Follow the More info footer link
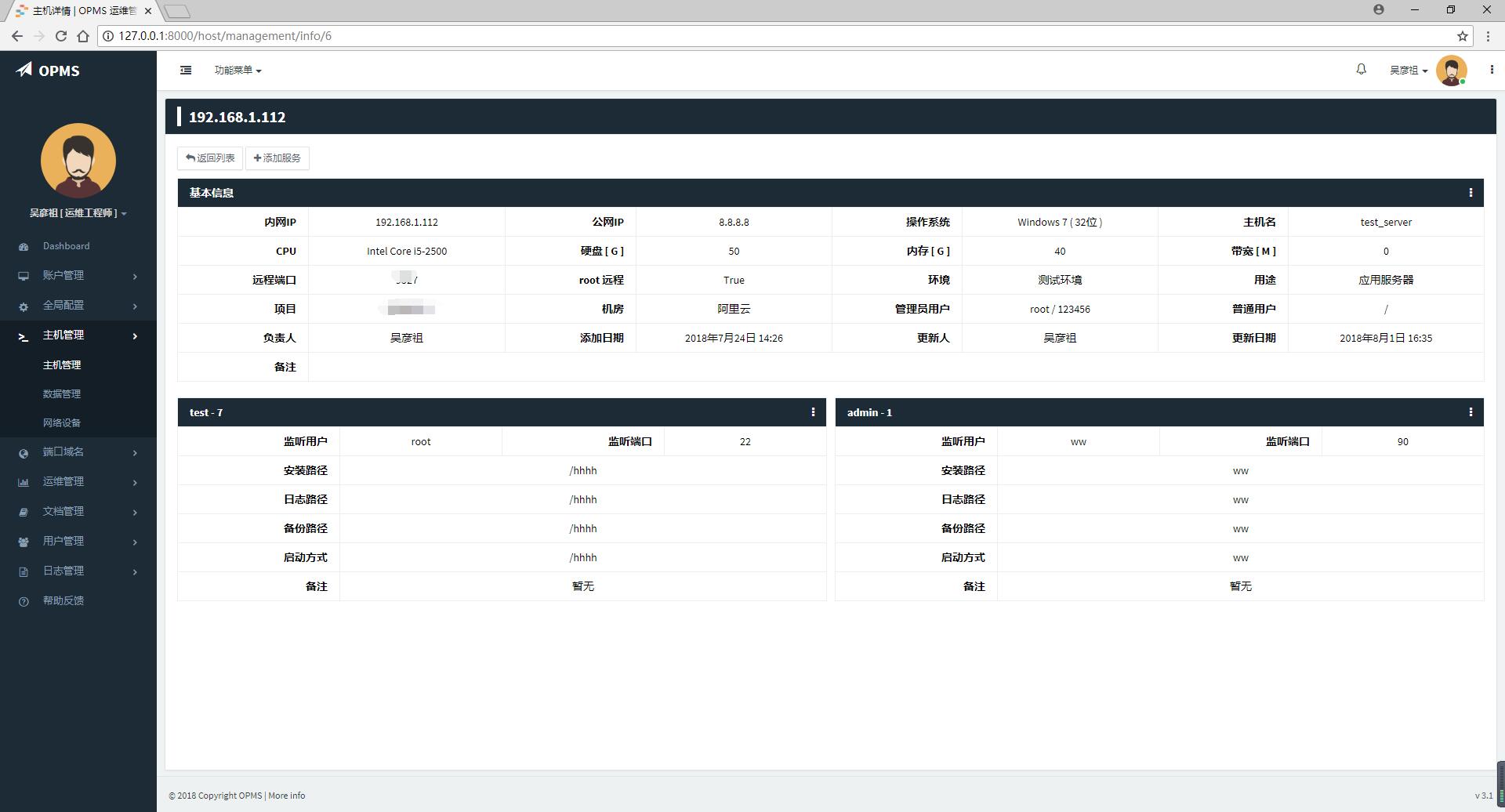 [x=287, y=796]
